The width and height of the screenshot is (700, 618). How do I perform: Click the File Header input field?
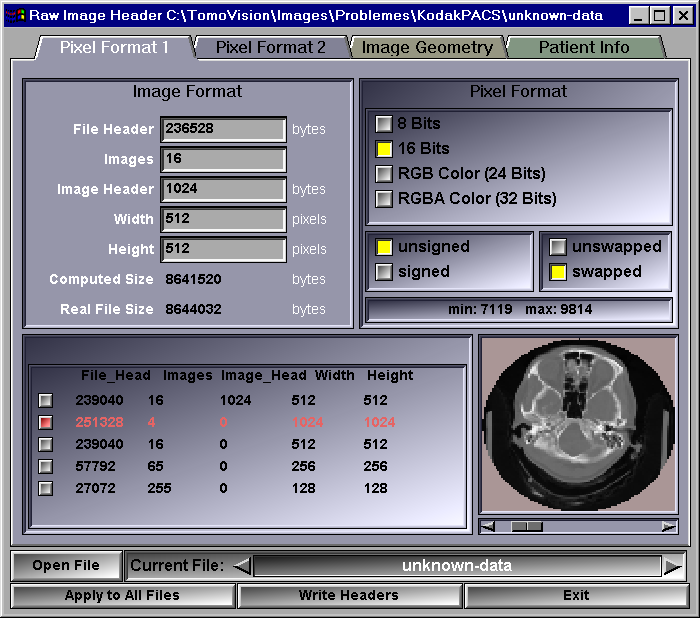(223, 129)
